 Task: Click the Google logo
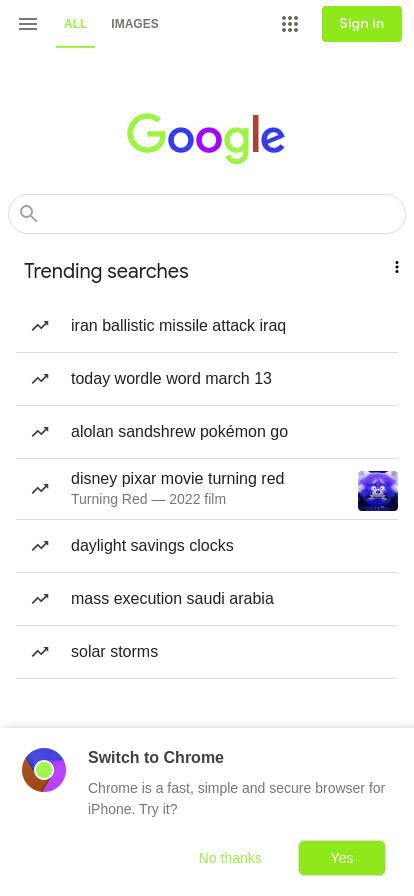pyautogui.click(x=206, y=138)
